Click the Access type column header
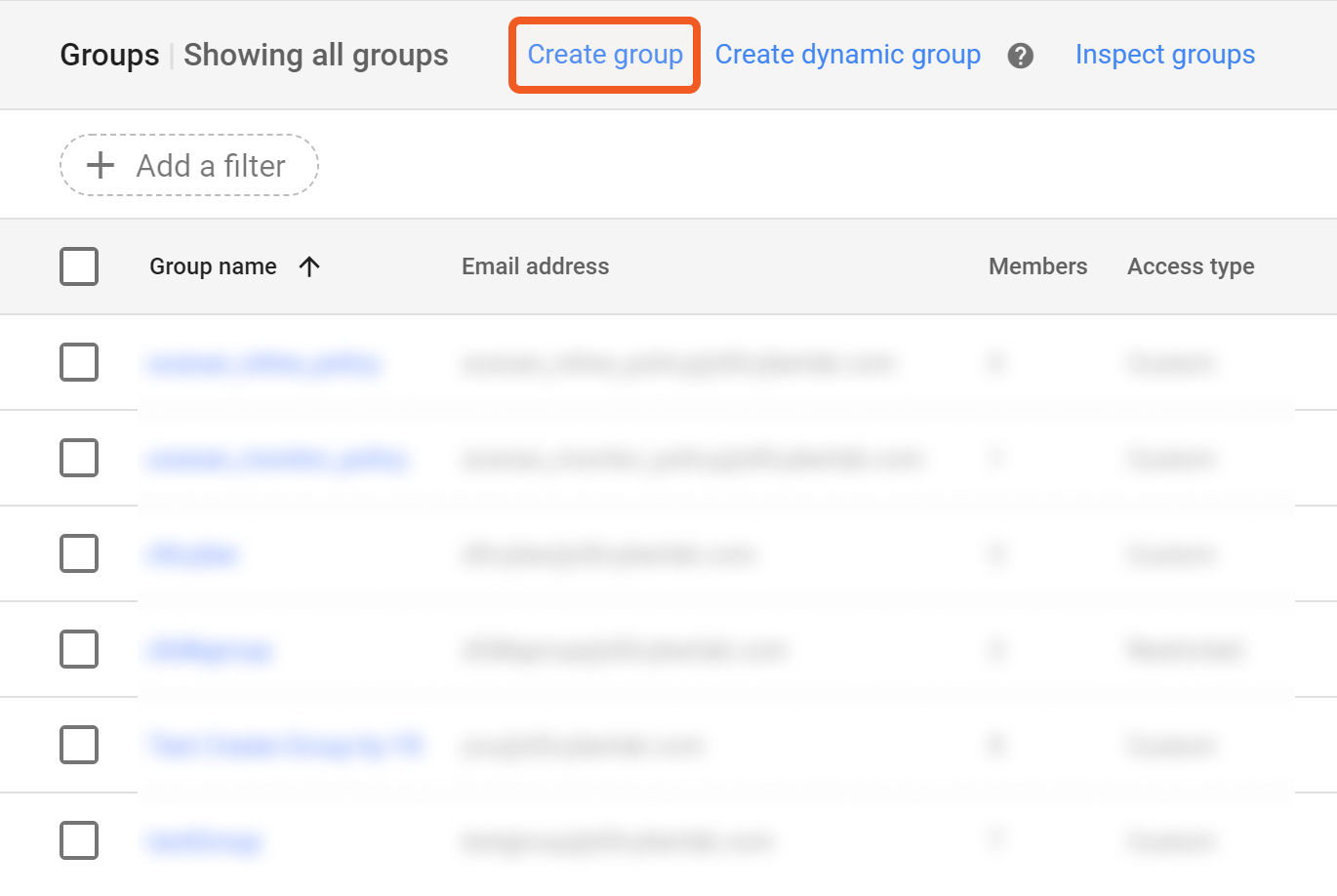This screenshot has width=1337, height=896. pos(1191,266)
